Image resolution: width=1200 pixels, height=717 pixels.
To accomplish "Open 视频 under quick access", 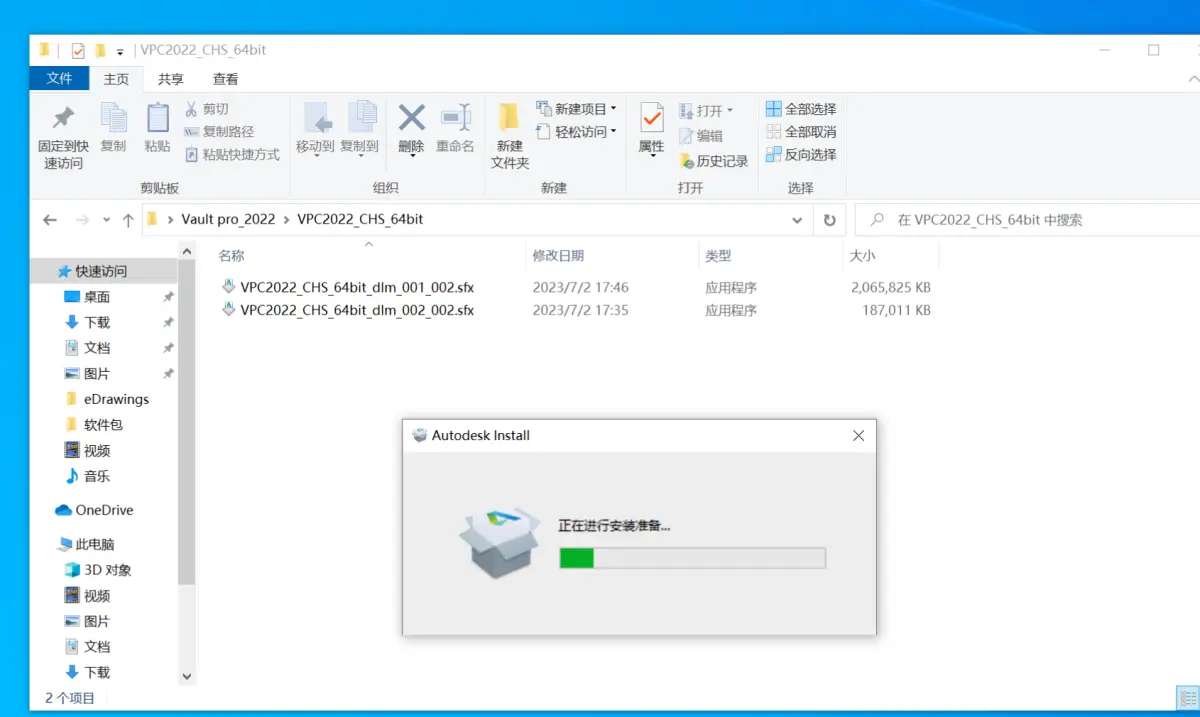I will 97,450.
